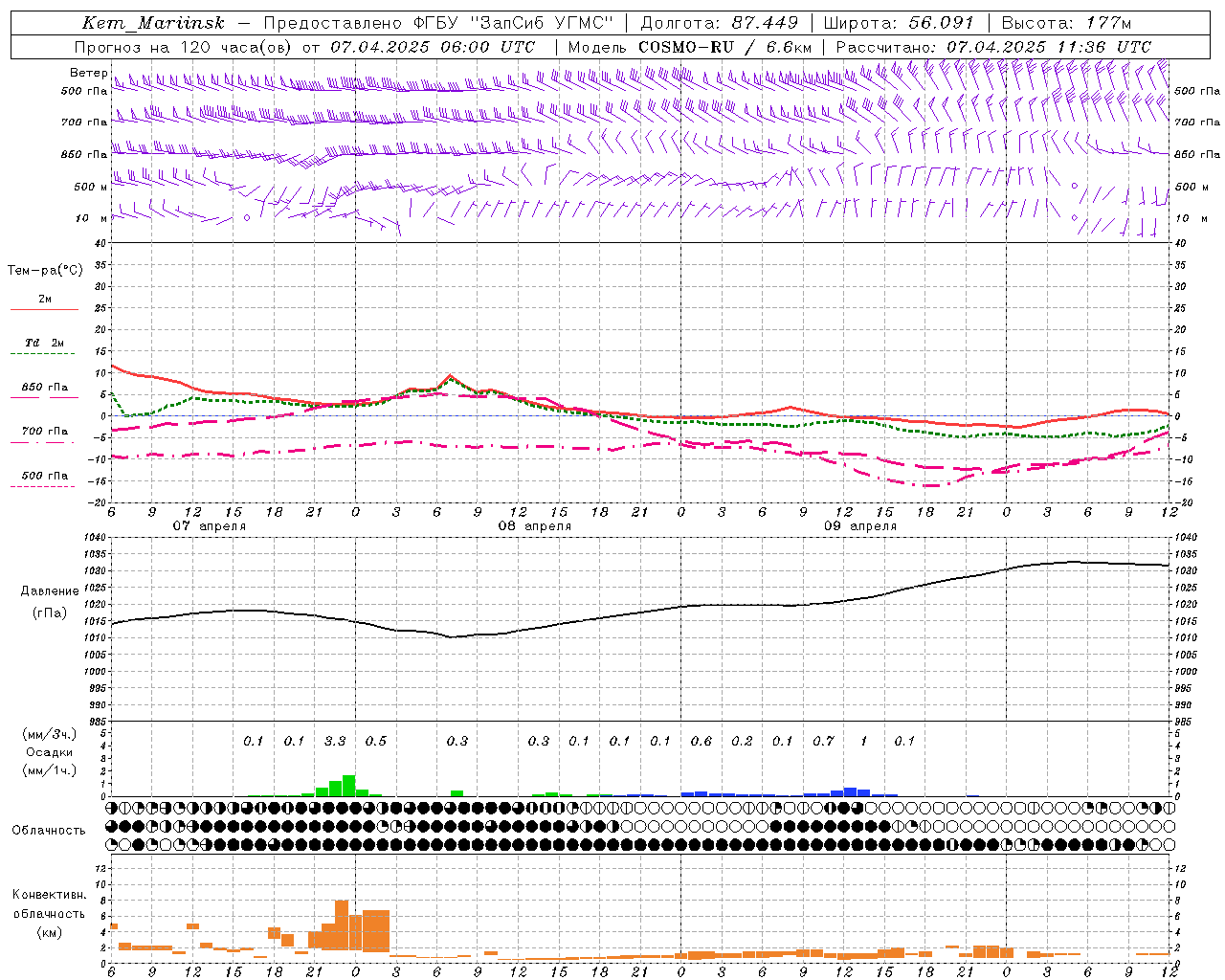
Task: Click the '700 гПа' temperature legend label
Action: (x=45, y=432)
